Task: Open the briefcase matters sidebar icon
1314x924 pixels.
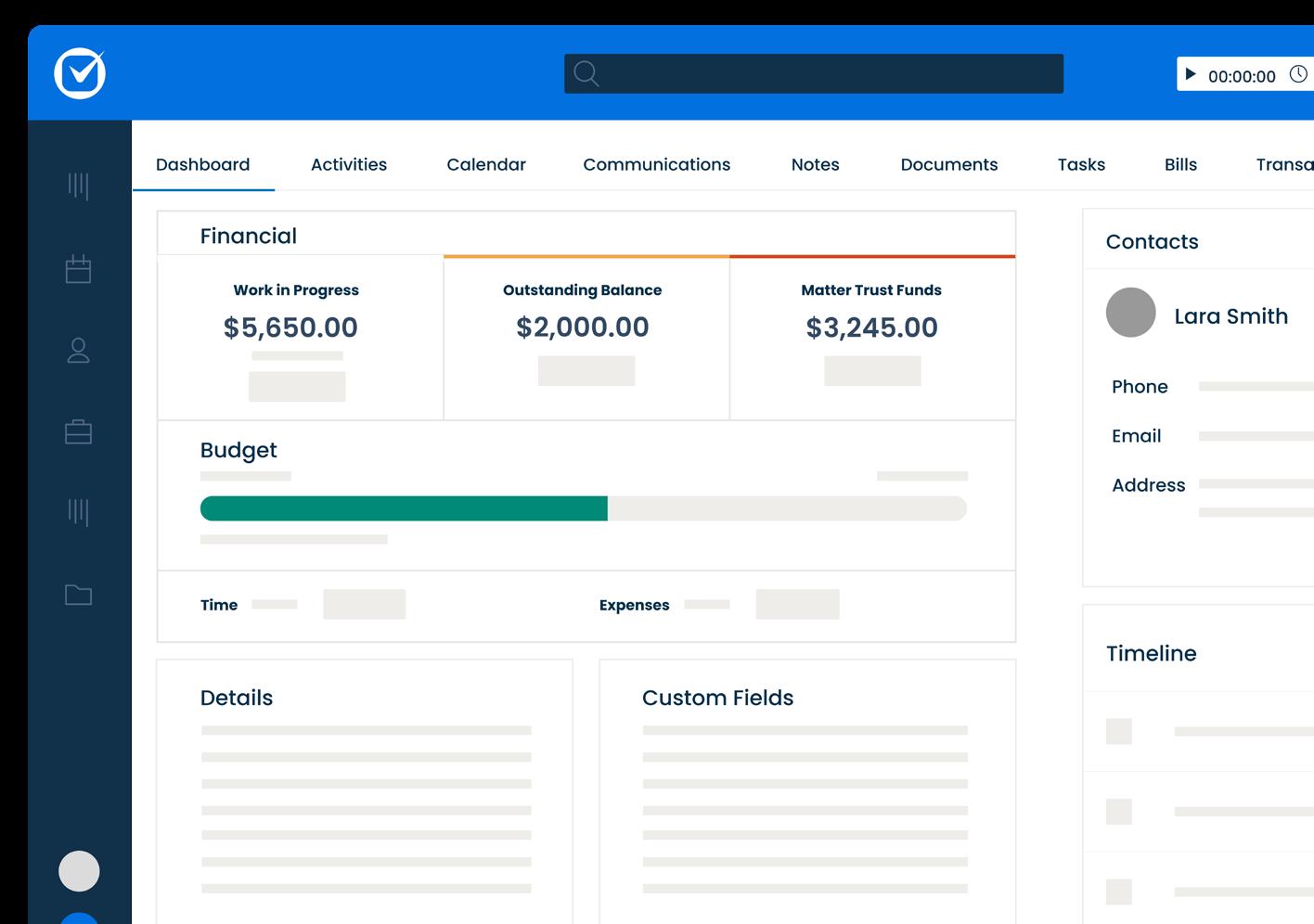Action: 78,431
